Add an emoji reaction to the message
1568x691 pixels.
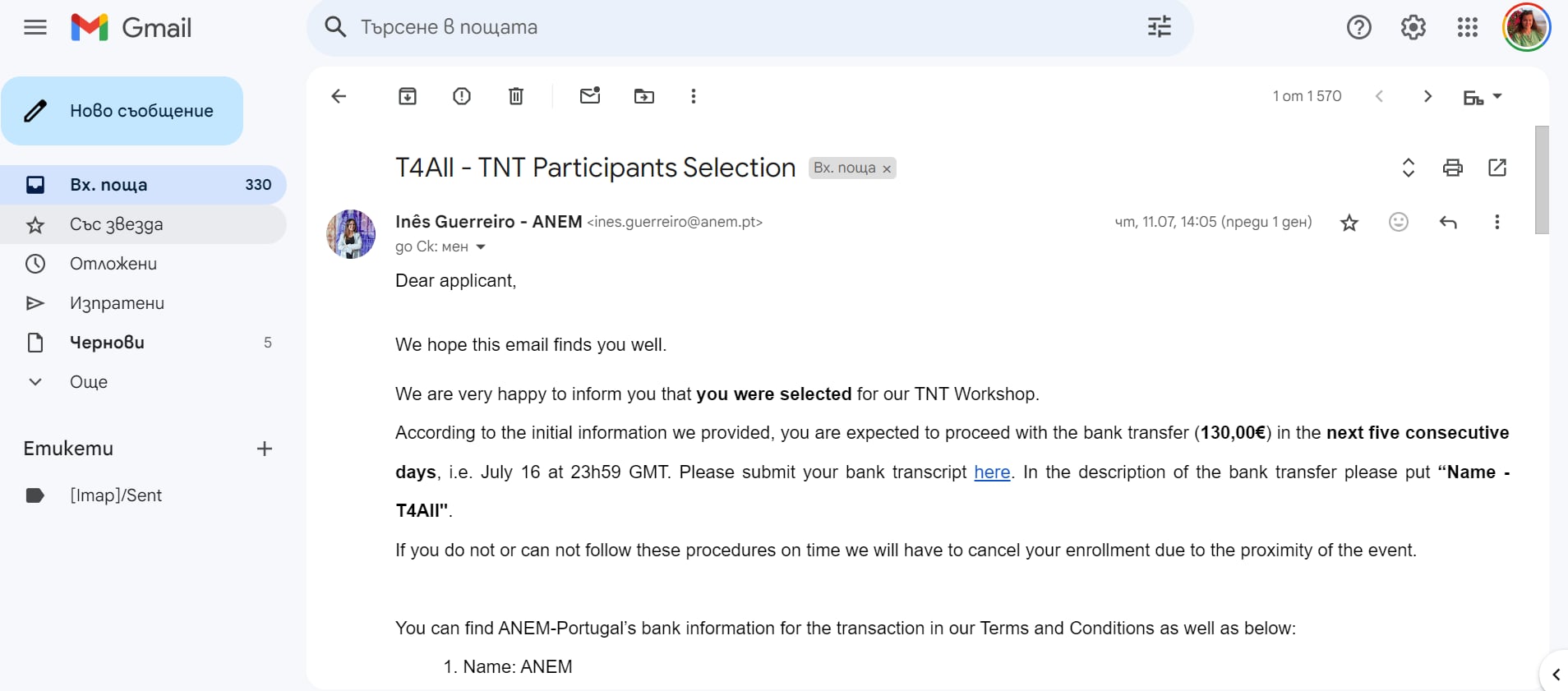1399,222
